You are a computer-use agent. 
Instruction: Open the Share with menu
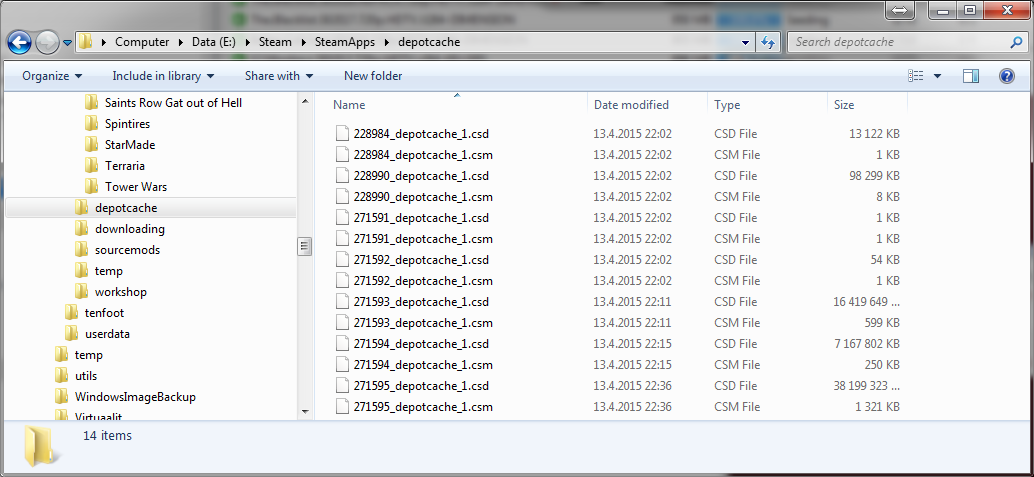point(279,76)
